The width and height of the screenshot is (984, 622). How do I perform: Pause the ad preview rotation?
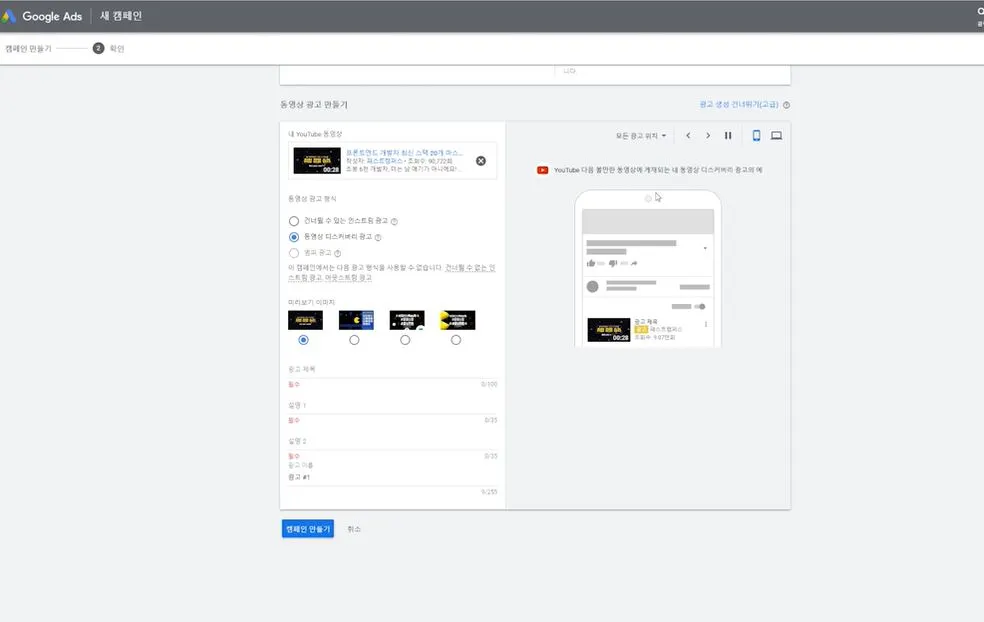[x=728, y=136]
